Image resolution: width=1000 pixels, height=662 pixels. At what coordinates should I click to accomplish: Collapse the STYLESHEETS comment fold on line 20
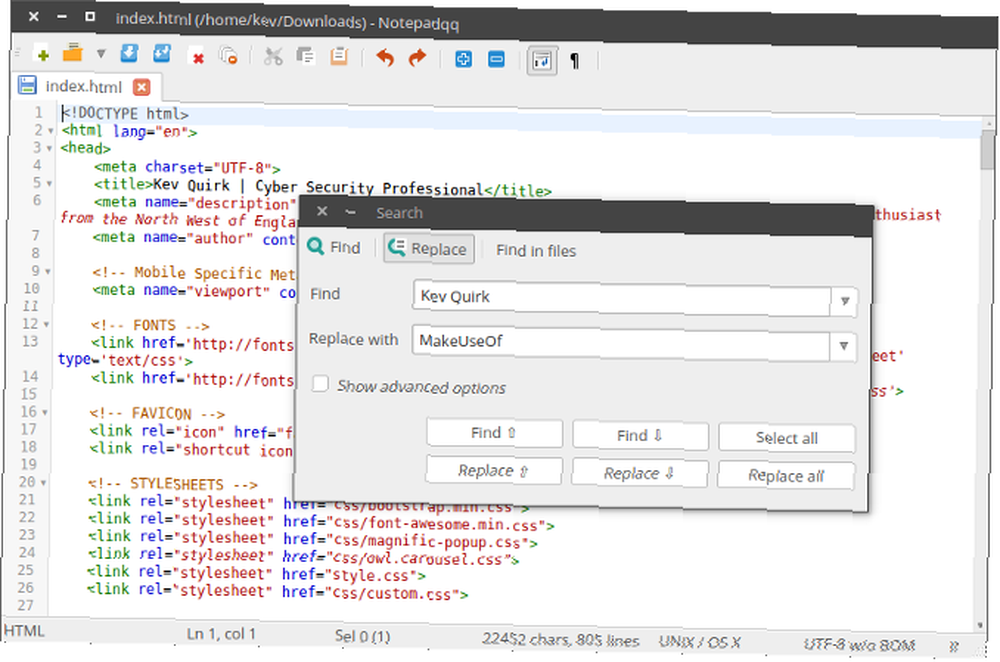(x=44, y=483)
